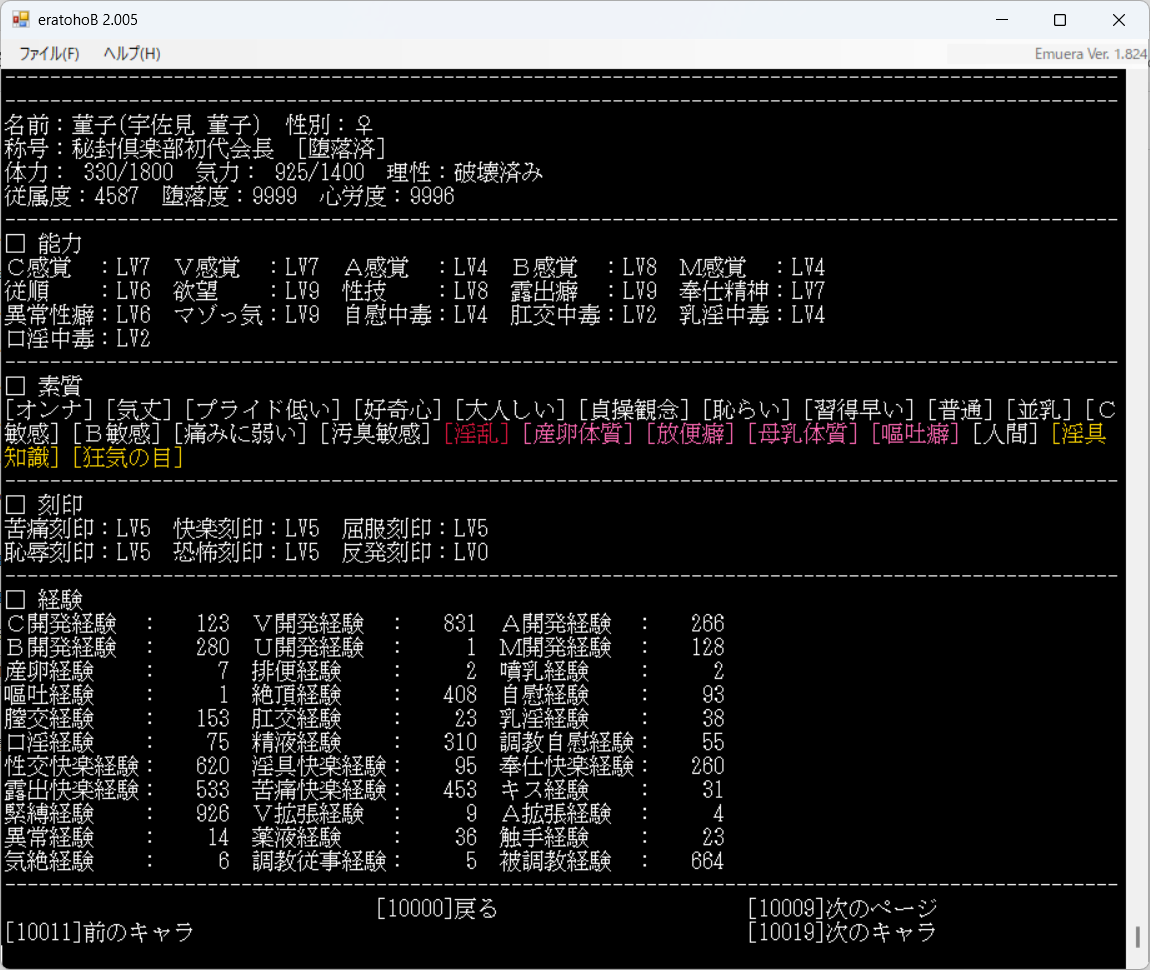The width and height of the screenshot is (1150, 970).
Task: Choose [10019]次のキャラ for next character
Action: (842, 932)
